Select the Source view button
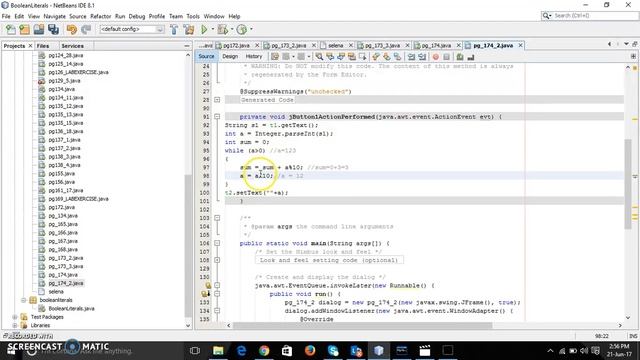This screenshot has height=360, width=640. (206, 56)
